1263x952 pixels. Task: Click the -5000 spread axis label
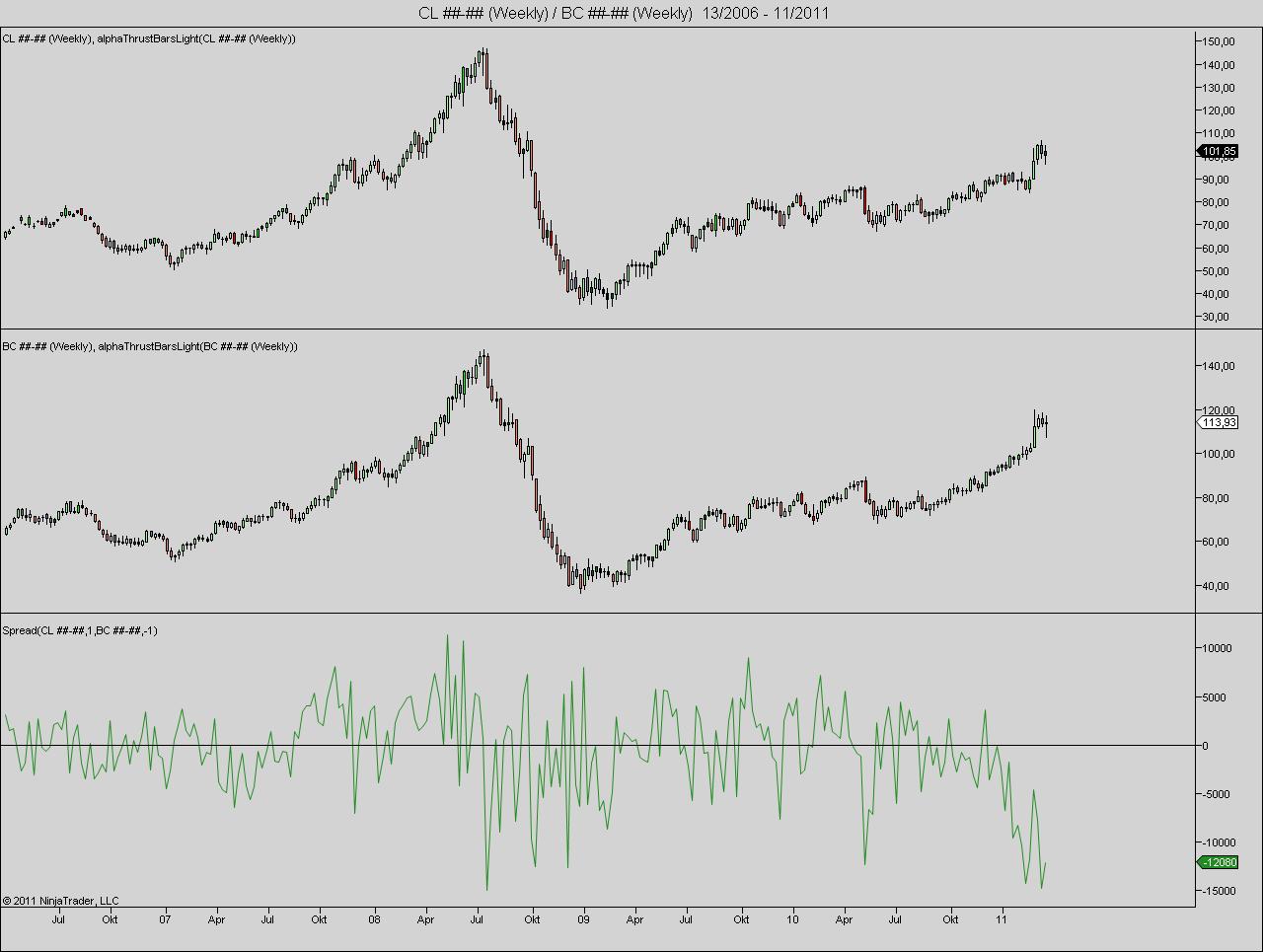click(1217, 794)
